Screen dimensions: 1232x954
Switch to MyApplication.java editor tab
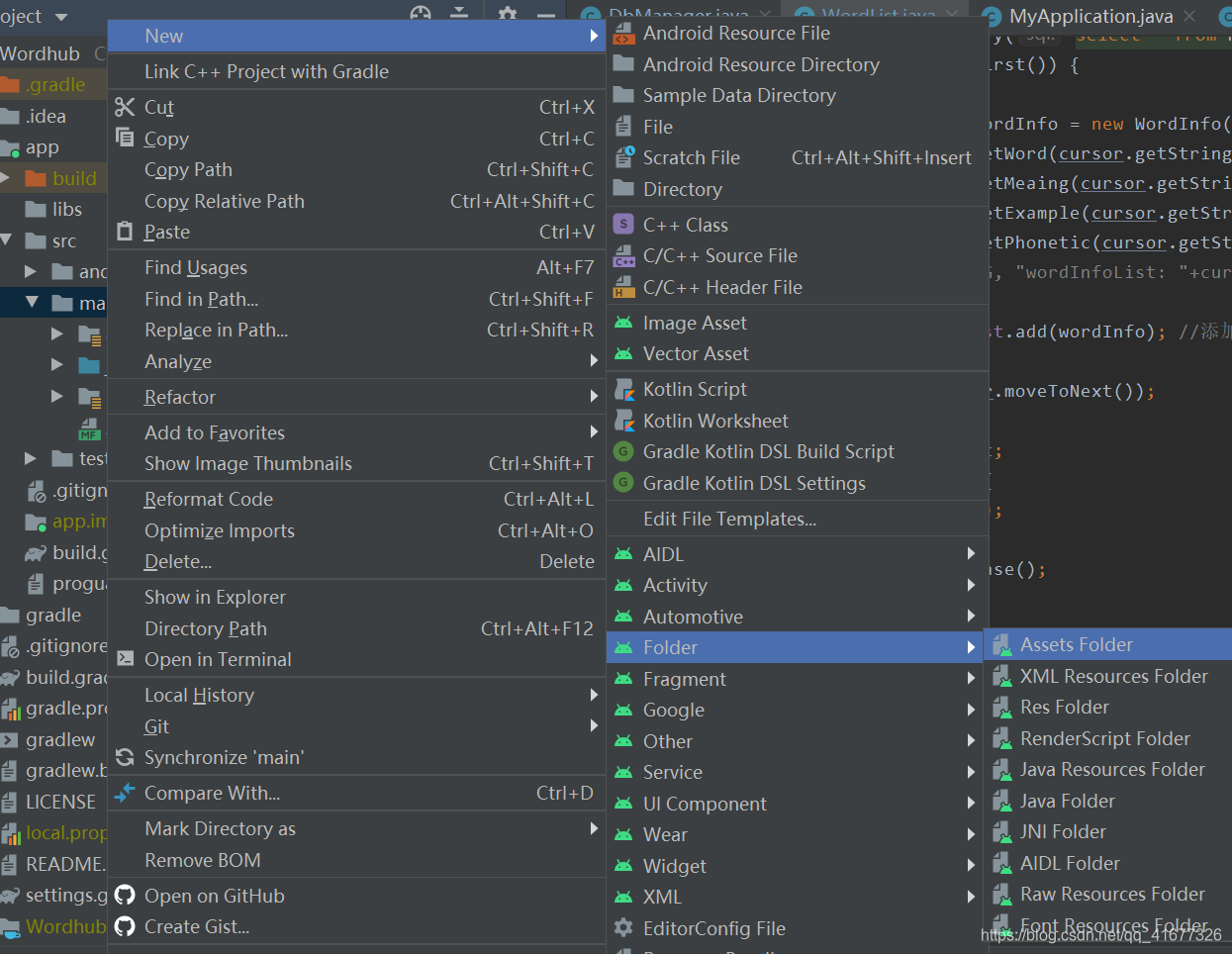point(1090,16)
